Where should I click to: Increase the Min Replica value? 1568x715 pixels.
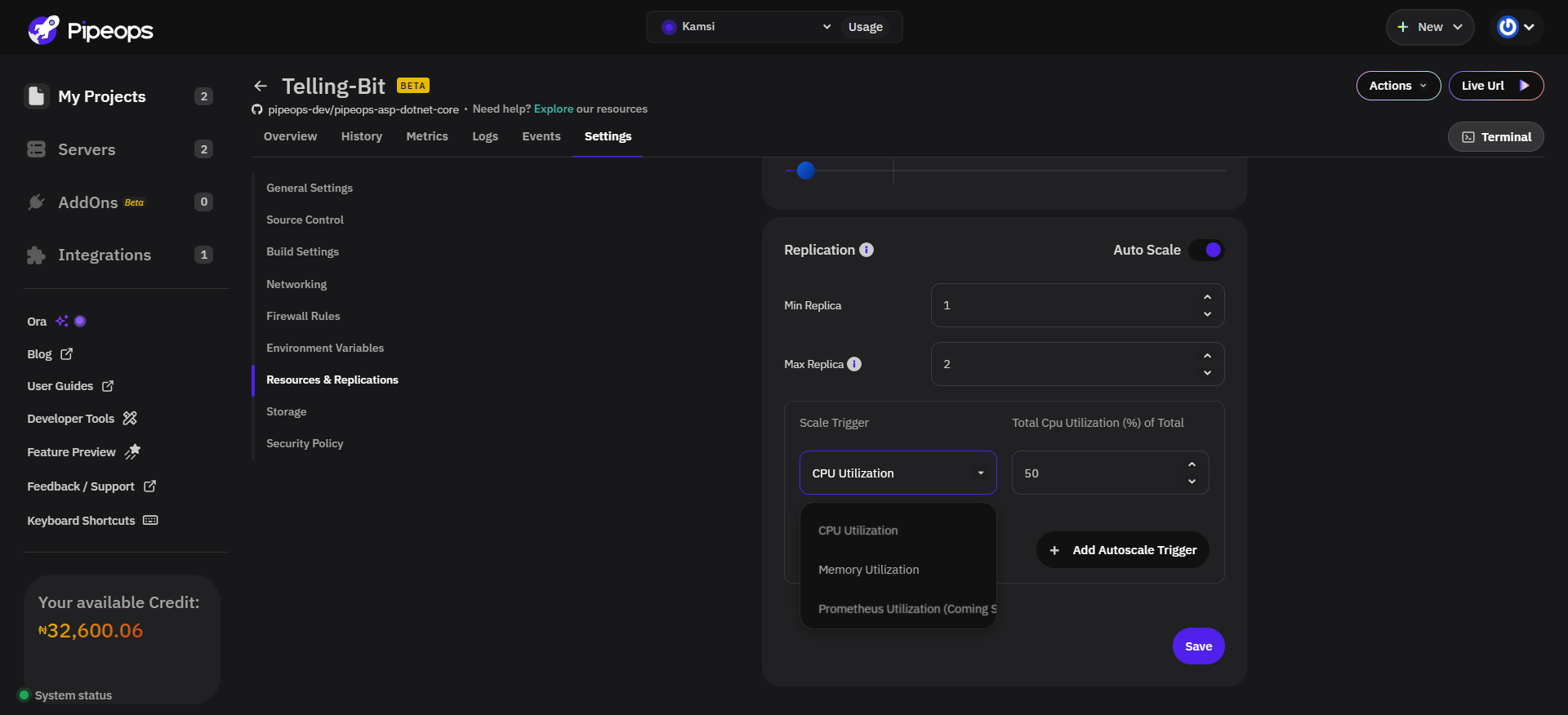pos(1207,297)
